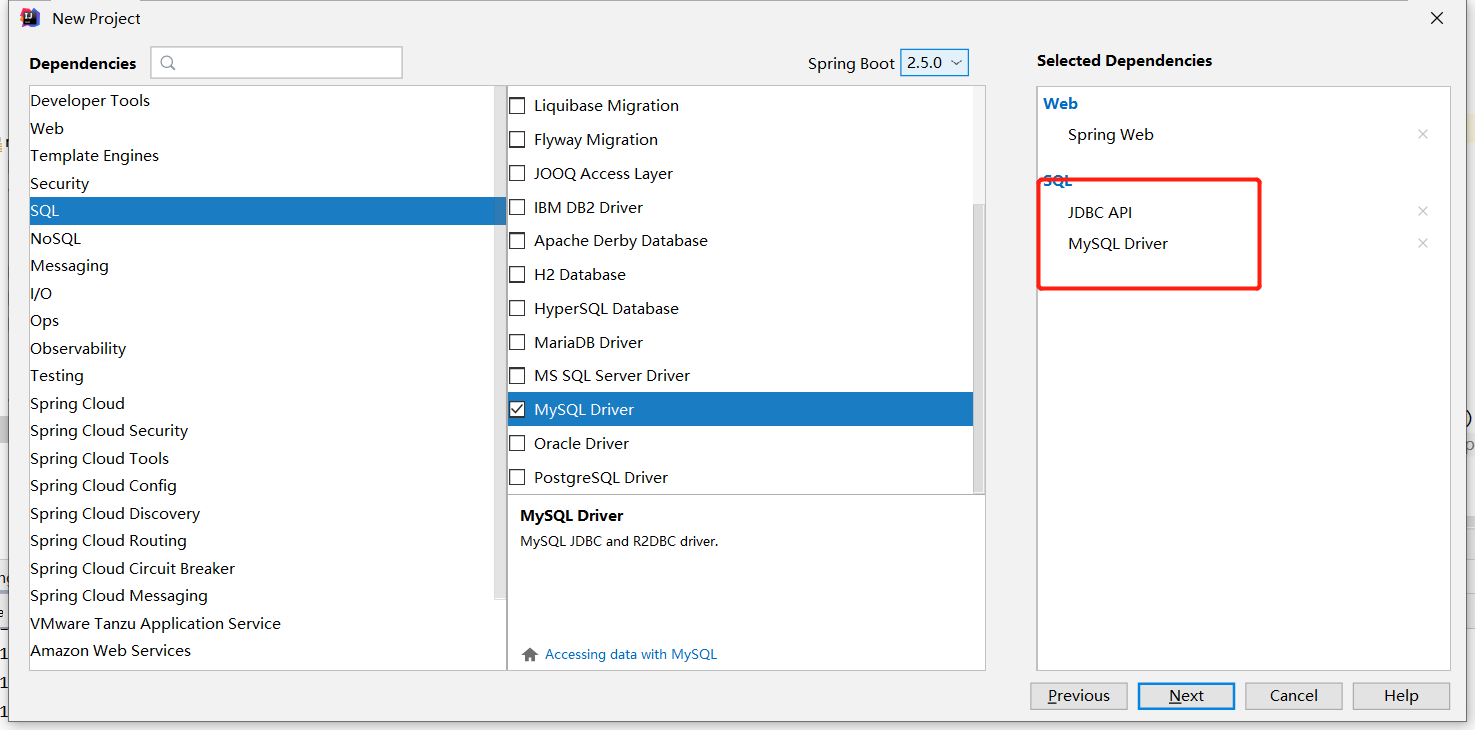Click the Web group header in Selected Dependencies
The width and height of the screenshot is (1475, 730).
pyautogui.click(x=1060, y=104)
